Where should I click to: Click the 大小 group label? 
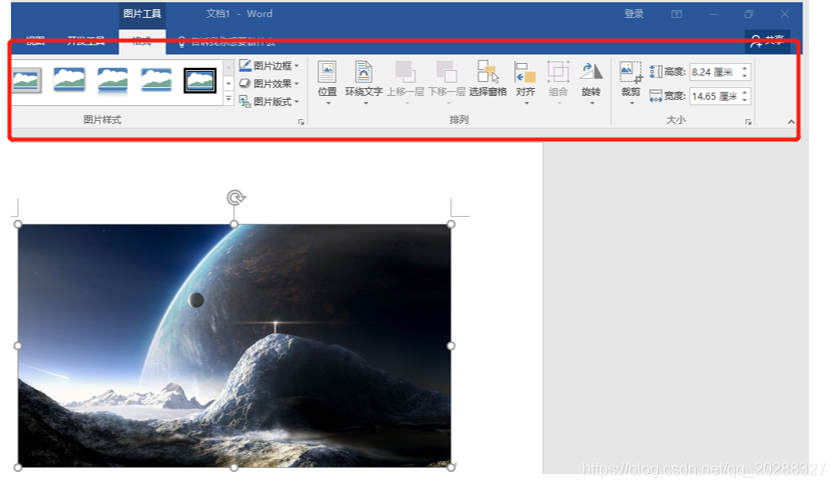coord(676,120)
